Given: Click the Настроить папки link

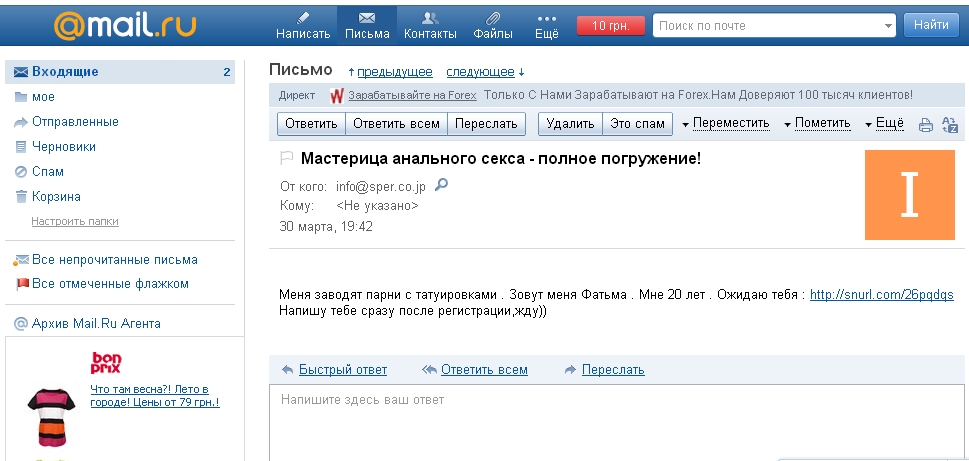Looking at the screenshot, I should click(x=75, y=221).
